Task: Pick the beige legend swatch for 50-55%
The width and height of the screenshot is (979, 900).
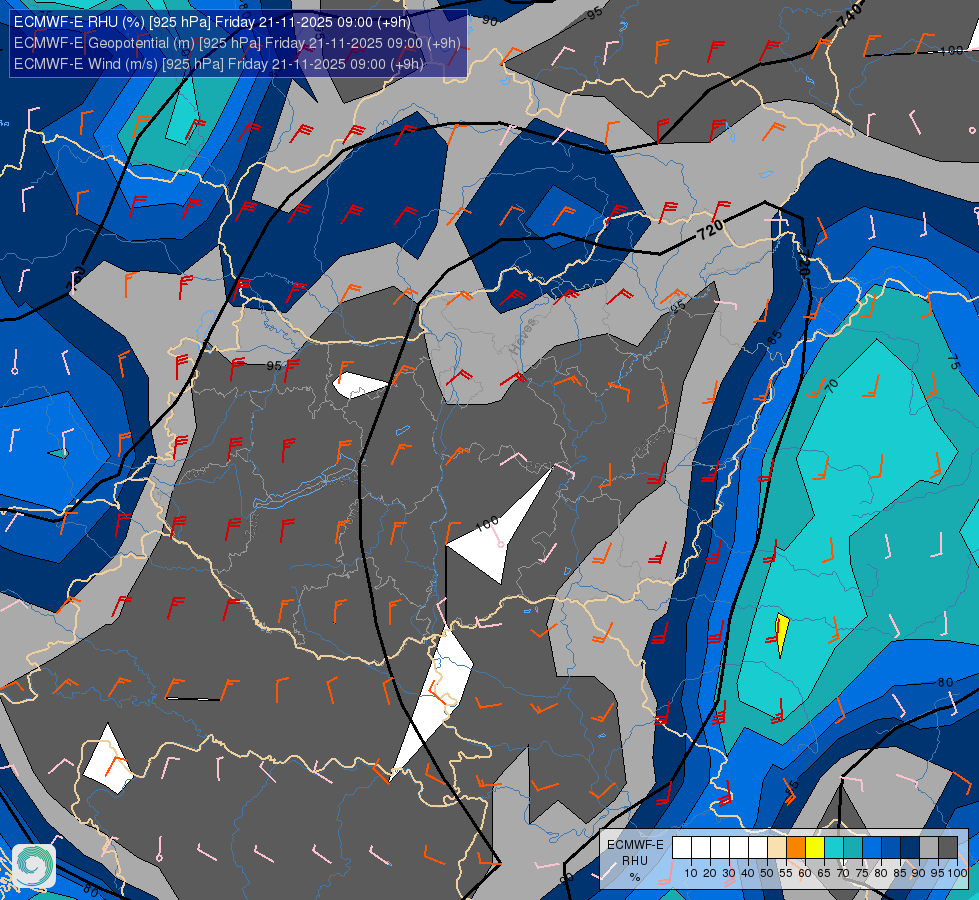Action: coord(777,848)
